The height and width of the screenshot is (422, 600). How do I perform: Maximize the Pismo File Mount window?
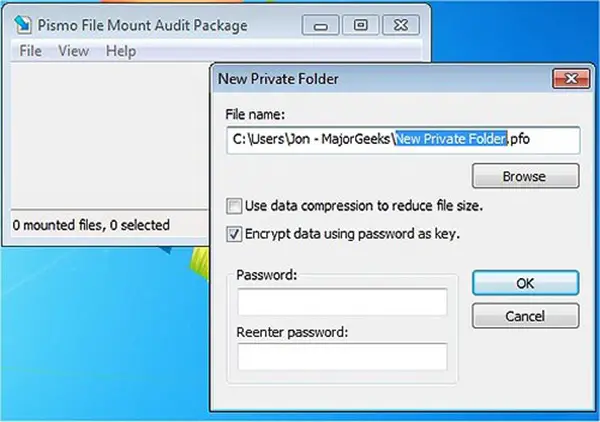[361, 22]
